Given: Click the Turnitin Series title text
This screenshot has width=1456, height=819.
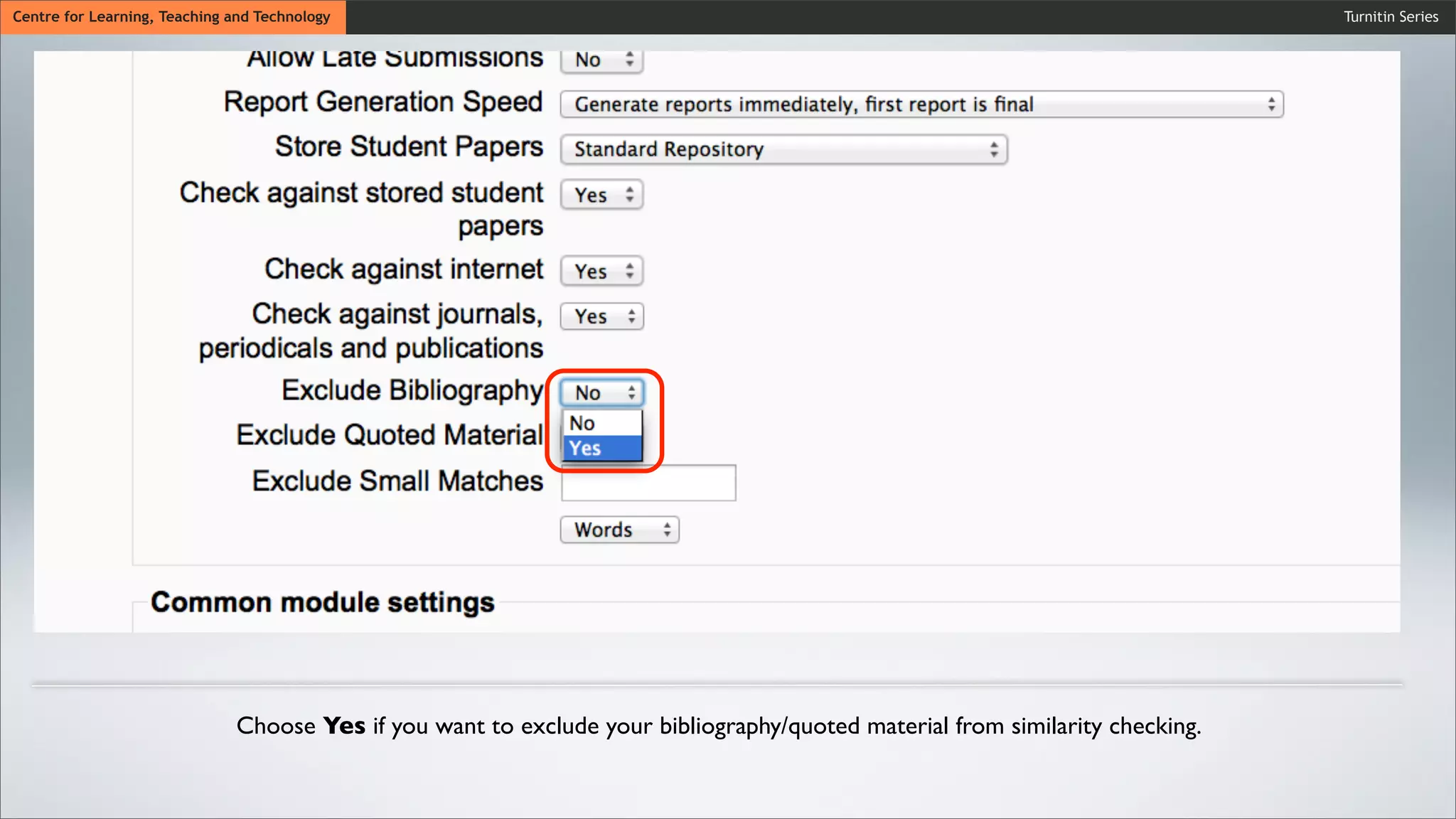Looking at the screenshot, I should [x=1390, y=16].
